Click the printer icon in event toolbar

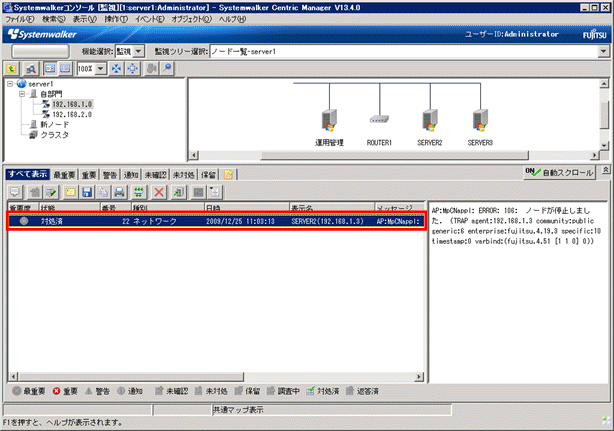tap(119, 192)
